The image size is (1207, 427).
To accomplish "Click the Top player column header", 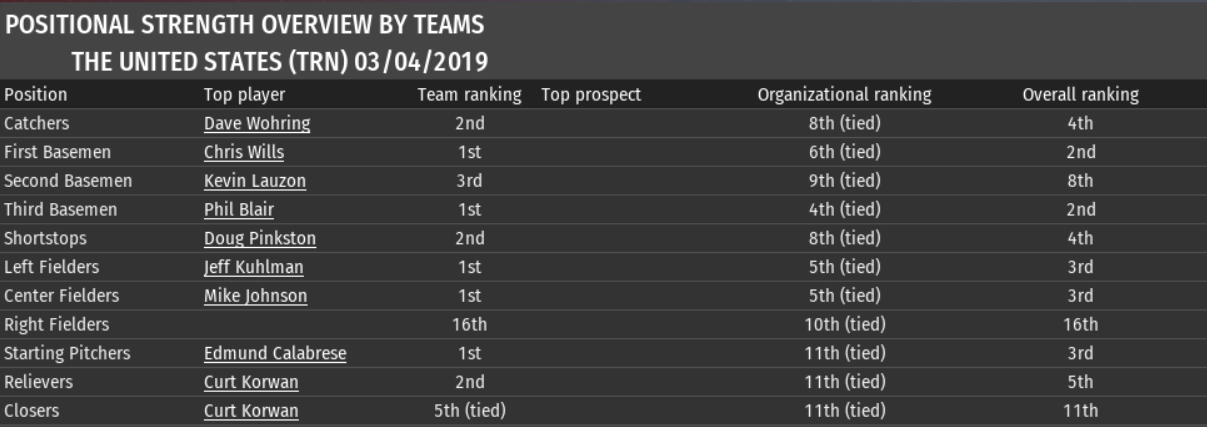I will [244, 96].
